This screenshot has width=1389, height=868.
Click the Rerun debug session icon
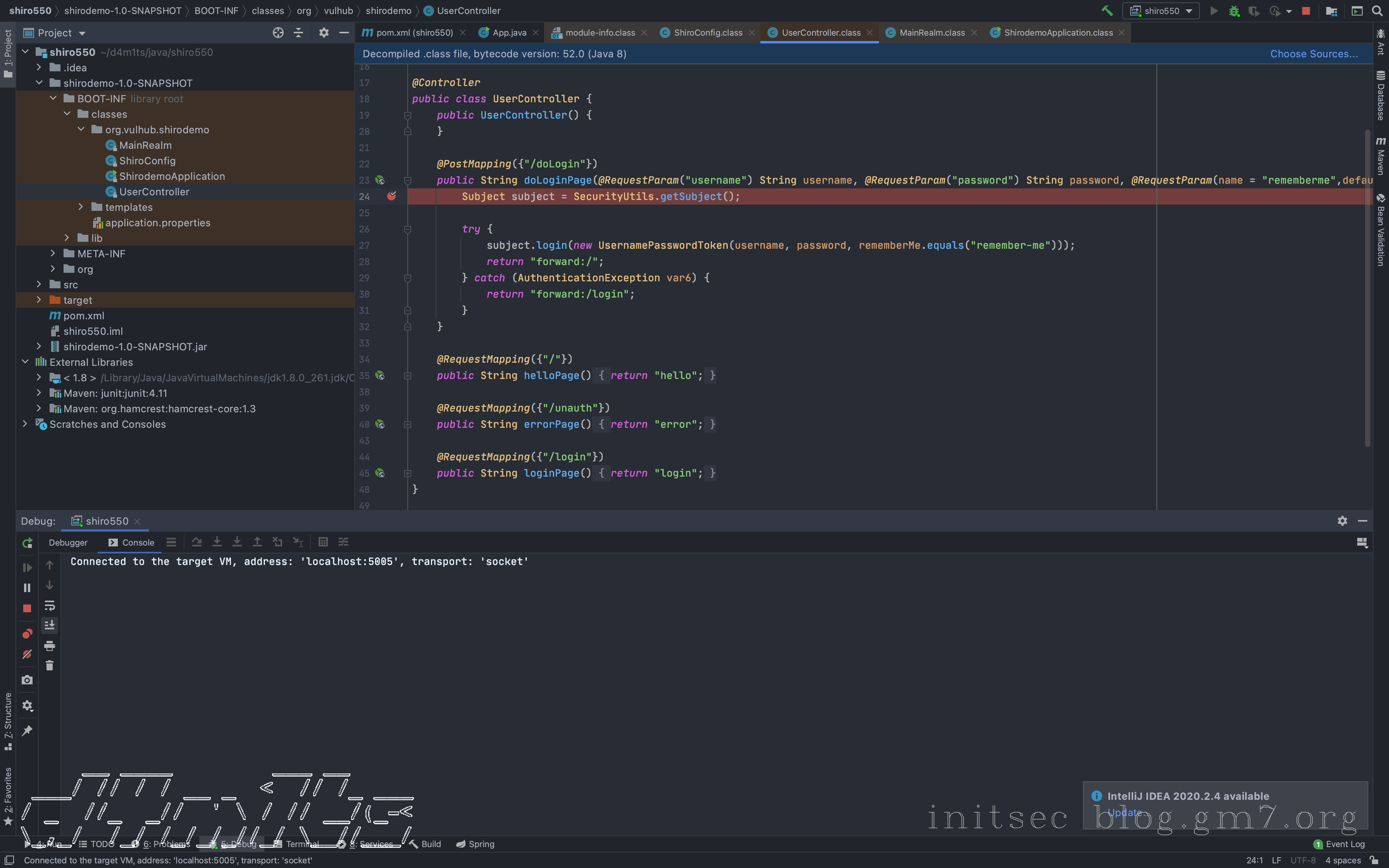pos(27,543)
